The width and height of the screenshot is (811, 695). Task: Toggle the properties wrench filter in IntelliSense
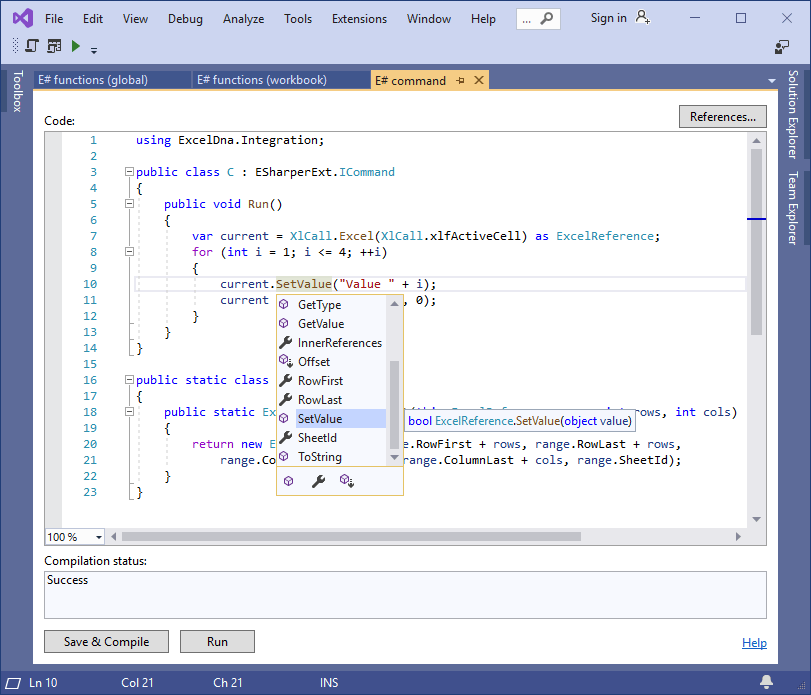[x=318, y=481]
